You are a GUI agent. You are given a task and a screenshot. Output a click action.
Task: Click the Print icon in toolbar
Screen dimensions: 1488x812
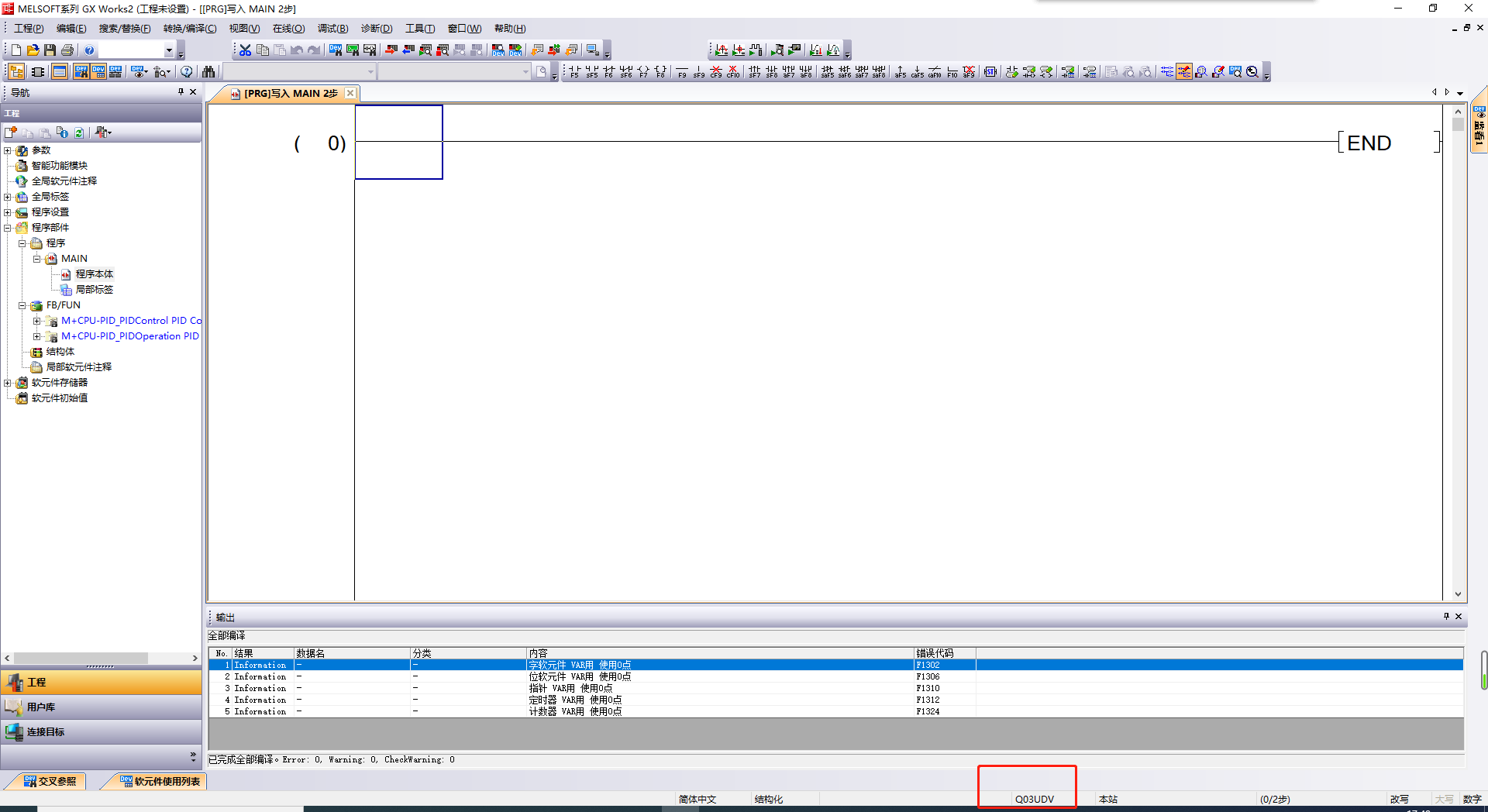(x=67, y=50)
